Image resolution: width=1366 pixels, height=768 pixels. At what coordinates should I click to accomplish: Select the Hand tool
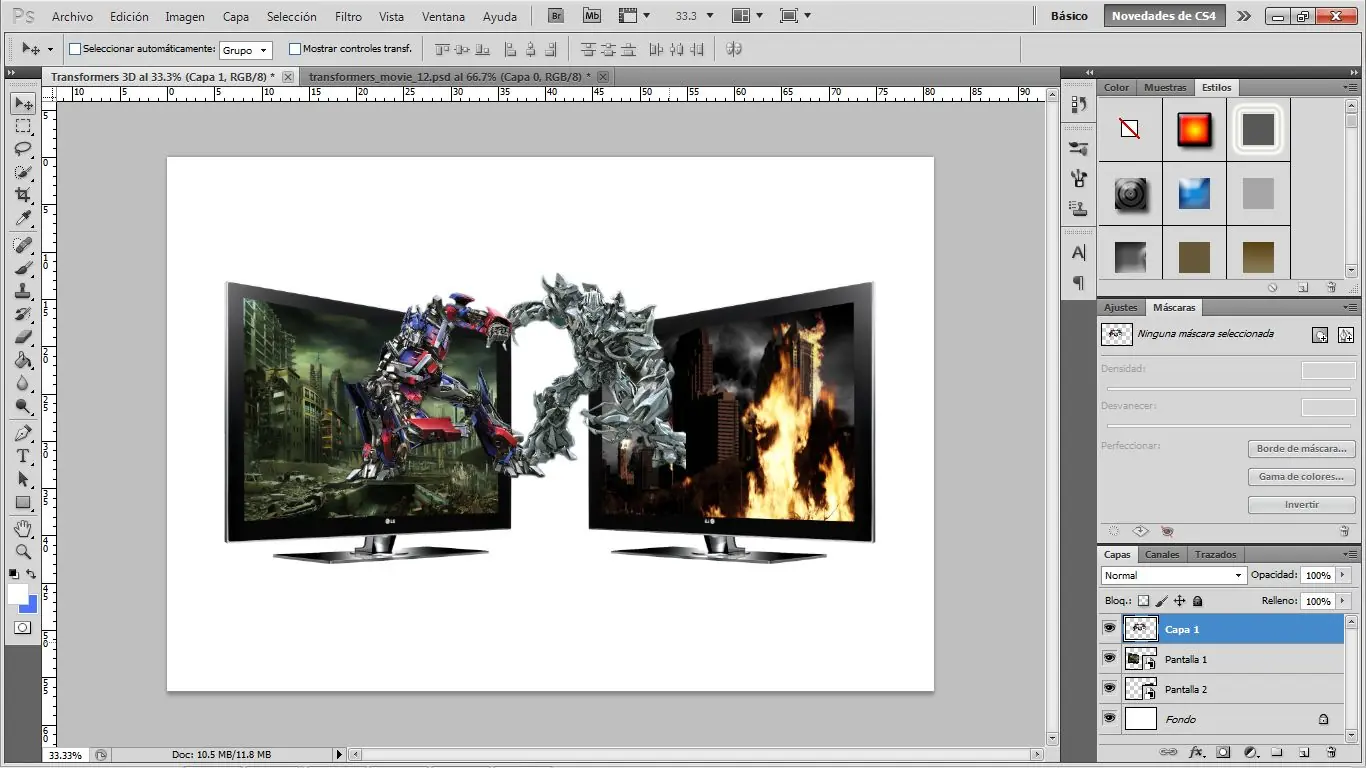(x=23, y=528)
